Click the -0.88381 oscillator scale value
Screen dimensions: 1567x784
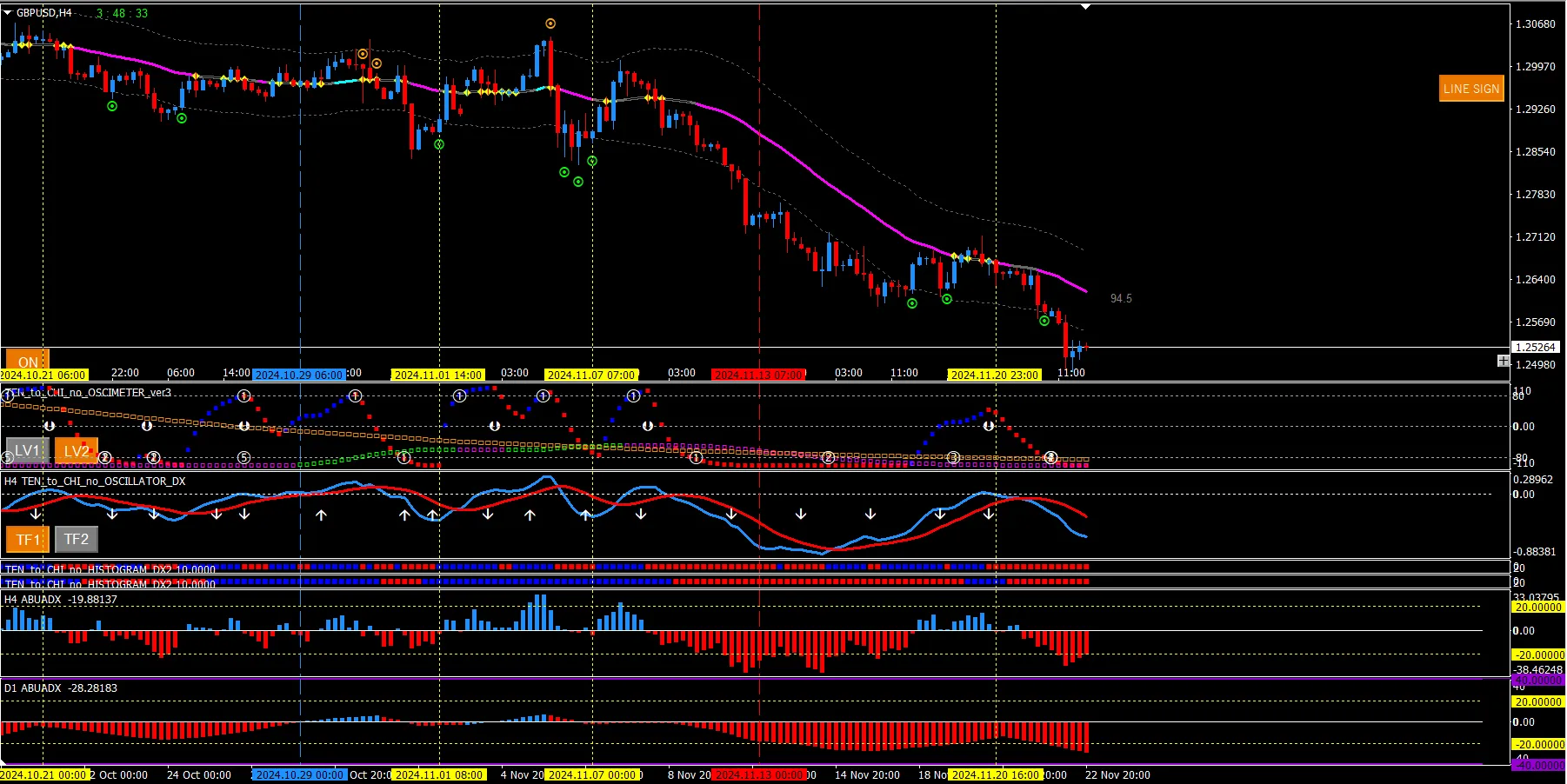(x=1535, y=552)
